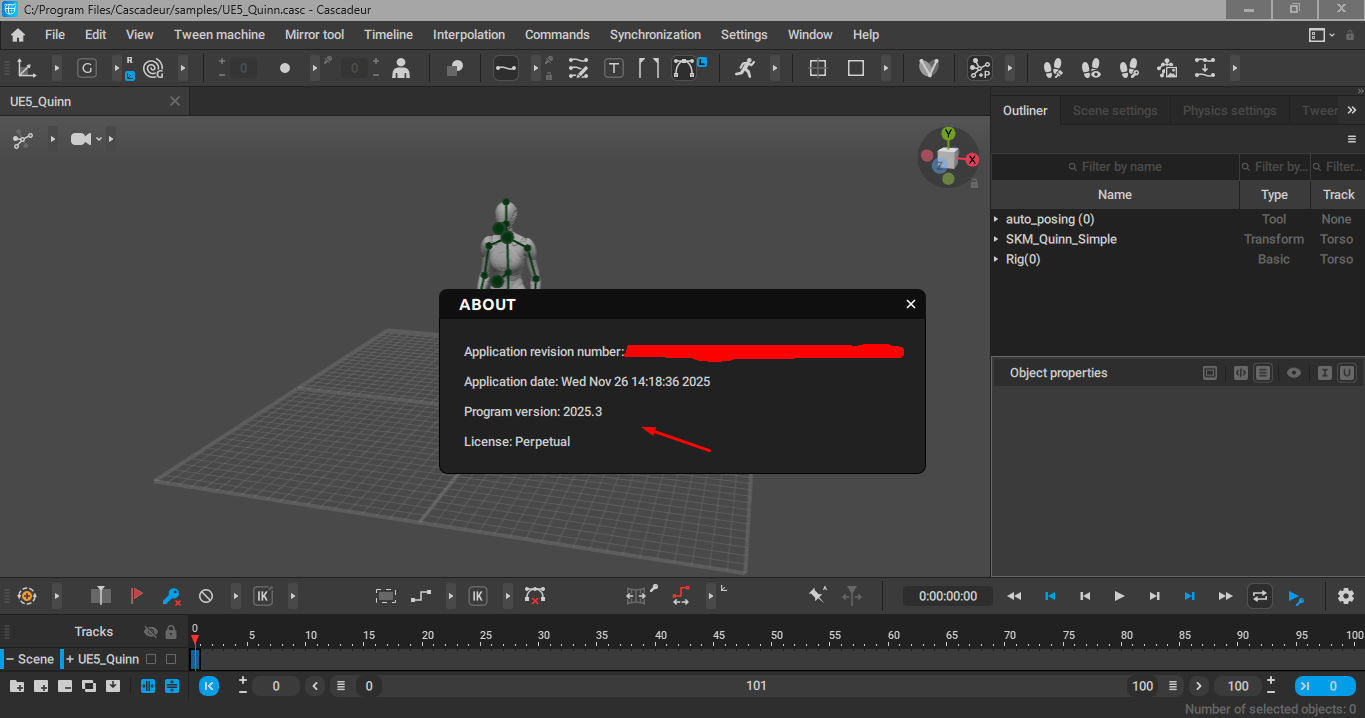Open the animation settings gear at bottom-right

tap(1346, 595)
